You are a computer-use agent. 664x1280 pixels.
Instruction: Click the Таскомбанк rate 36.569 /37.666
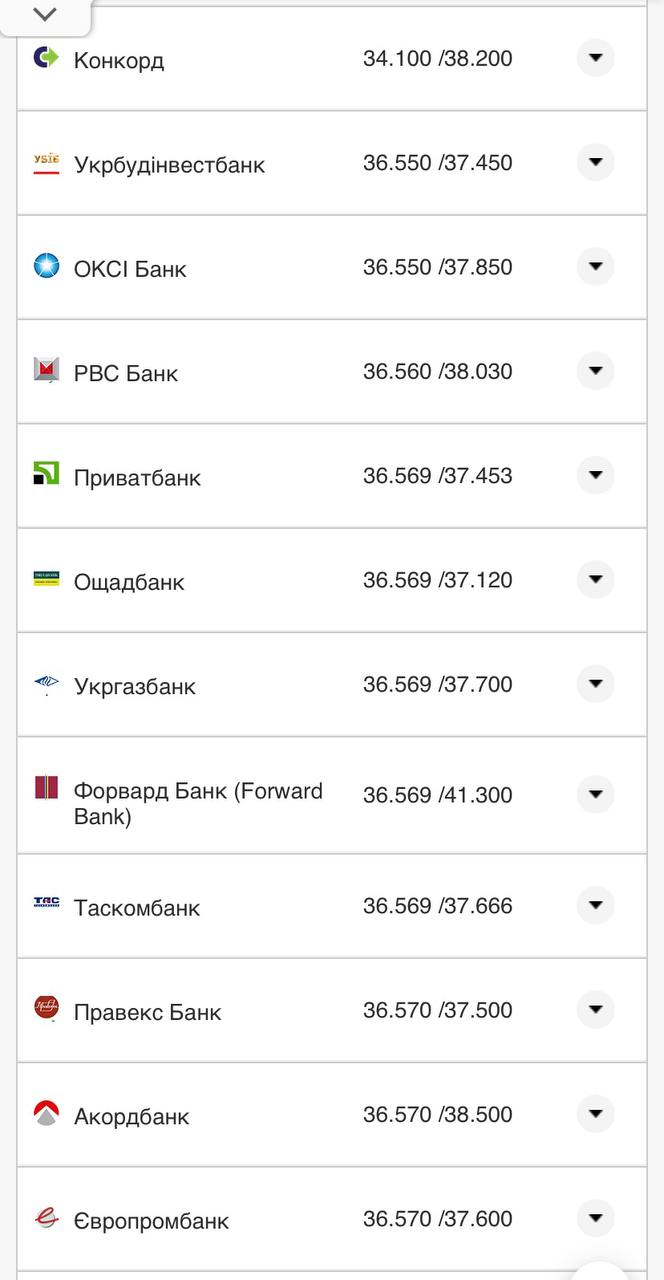tap(437, 906)
